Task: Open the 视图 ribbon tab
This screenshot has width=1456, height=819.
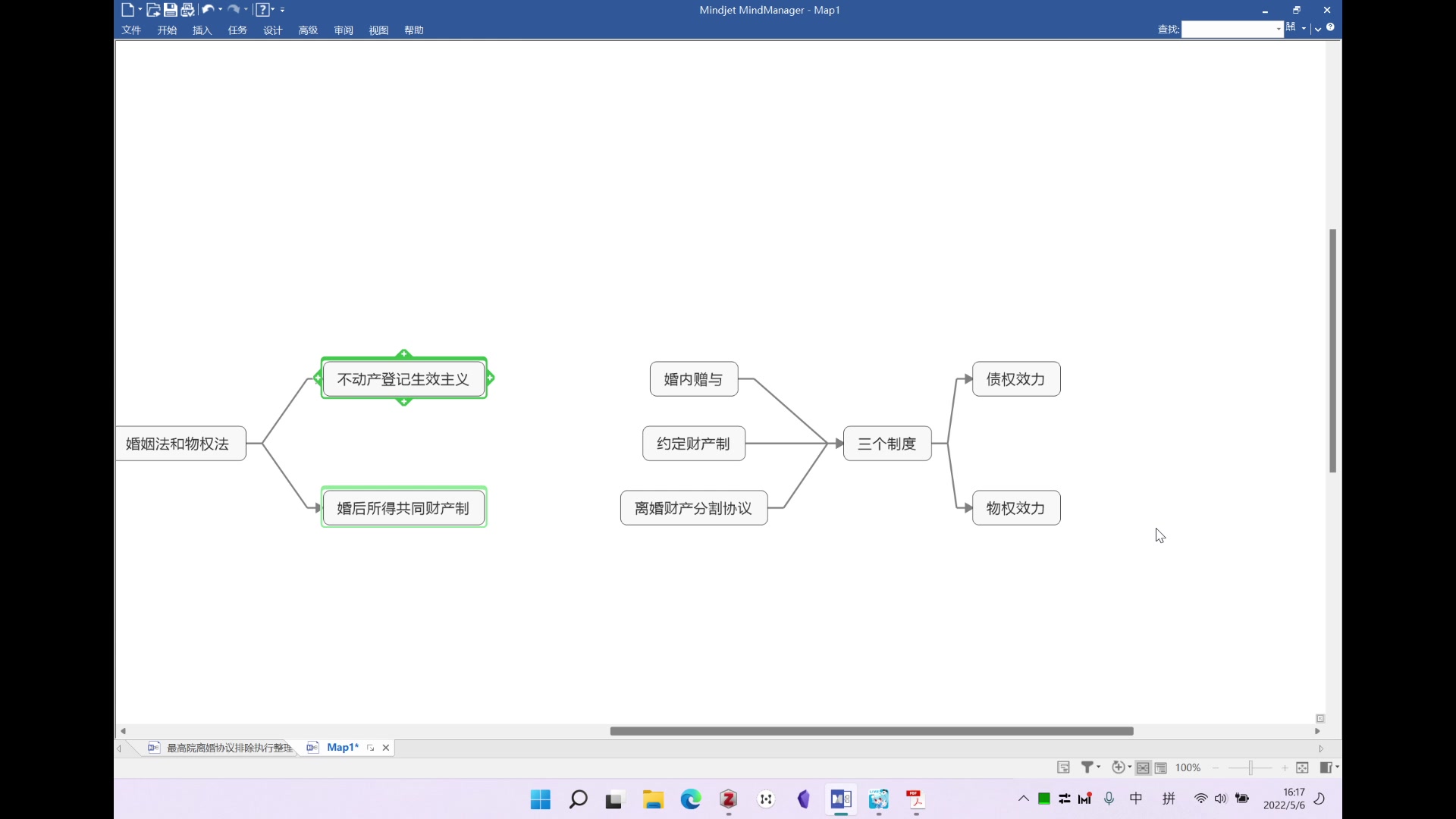Action: pos(378,30)
